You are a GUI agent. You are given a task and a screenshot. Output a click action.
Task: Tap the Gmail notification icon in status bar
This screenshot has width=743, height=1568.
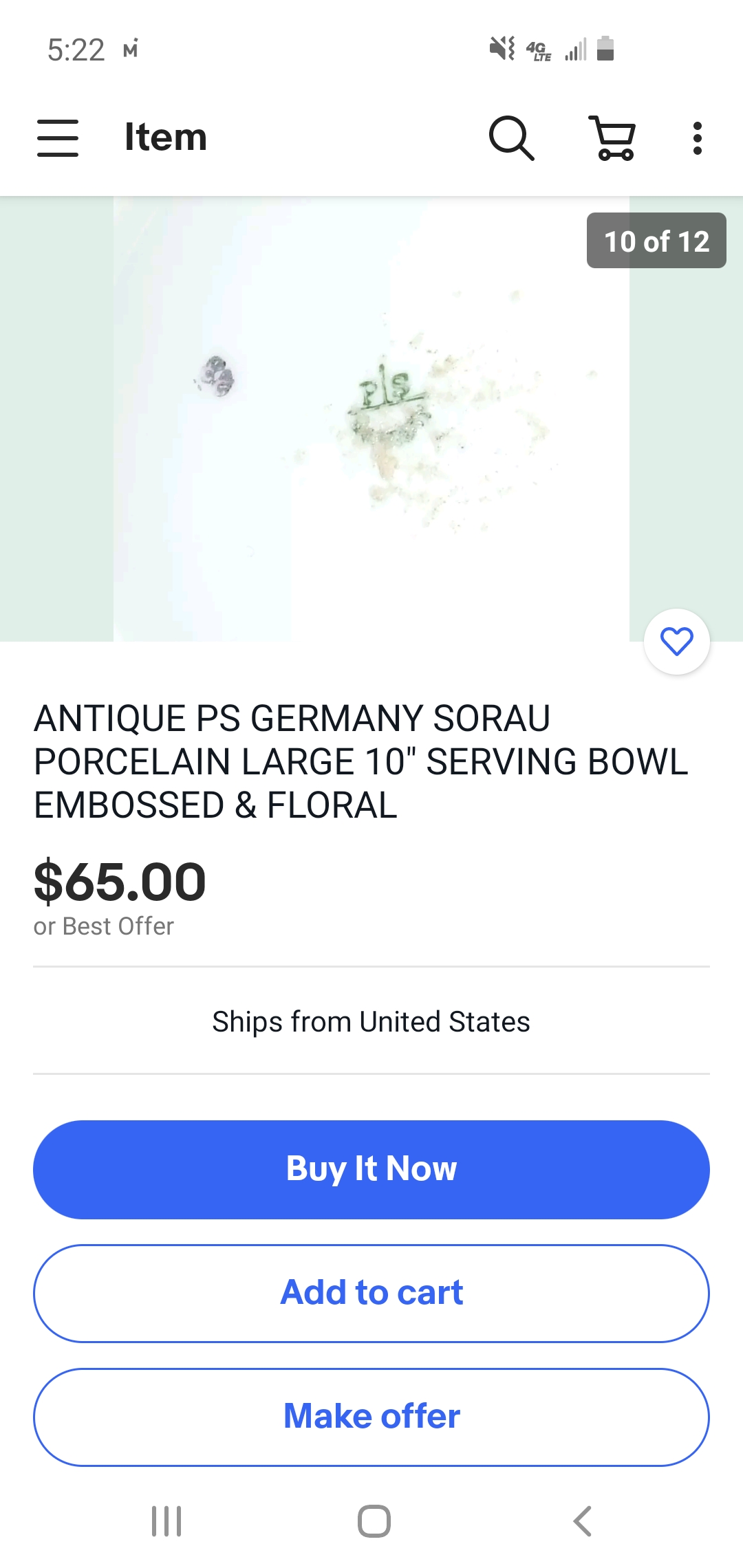pyautogui.click(x=131, y=50)
